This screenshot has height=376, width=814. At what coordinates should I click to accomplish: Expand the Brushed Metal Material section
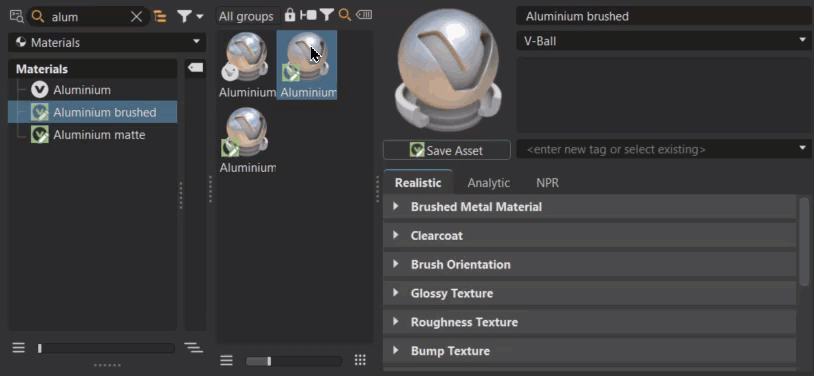(589, 206)
